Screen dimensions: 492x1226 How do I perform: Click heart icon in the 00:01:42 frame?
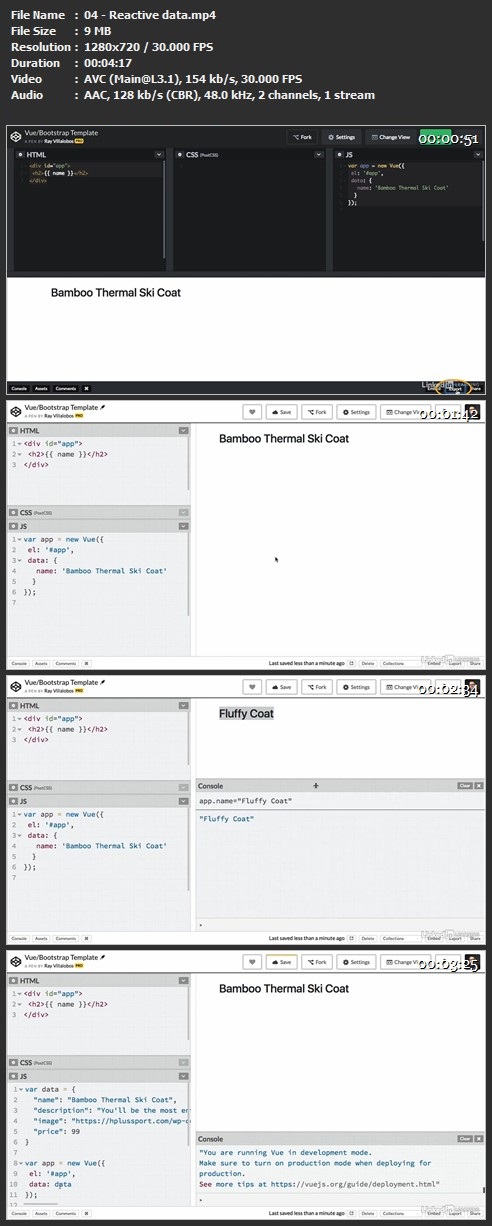(252, 412)
